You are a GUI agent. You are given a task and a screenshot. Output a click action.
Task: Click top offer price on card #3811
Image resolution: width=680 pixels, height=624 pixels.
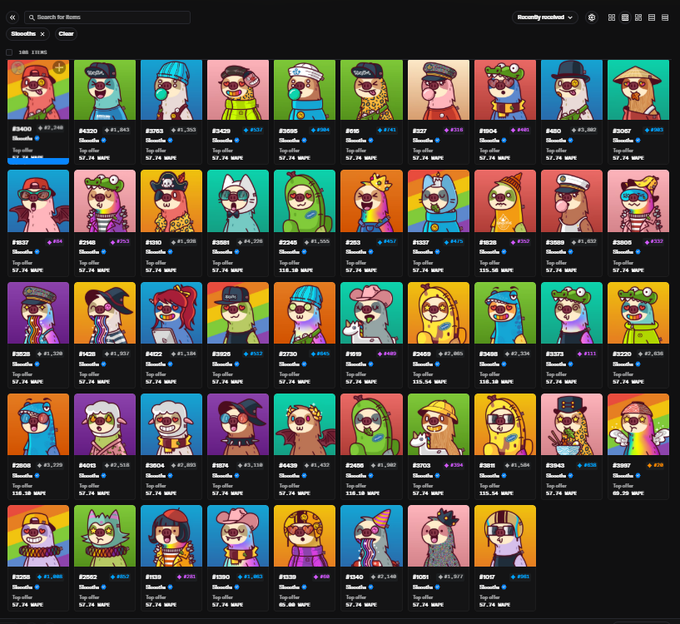click(x=496, y=493)
